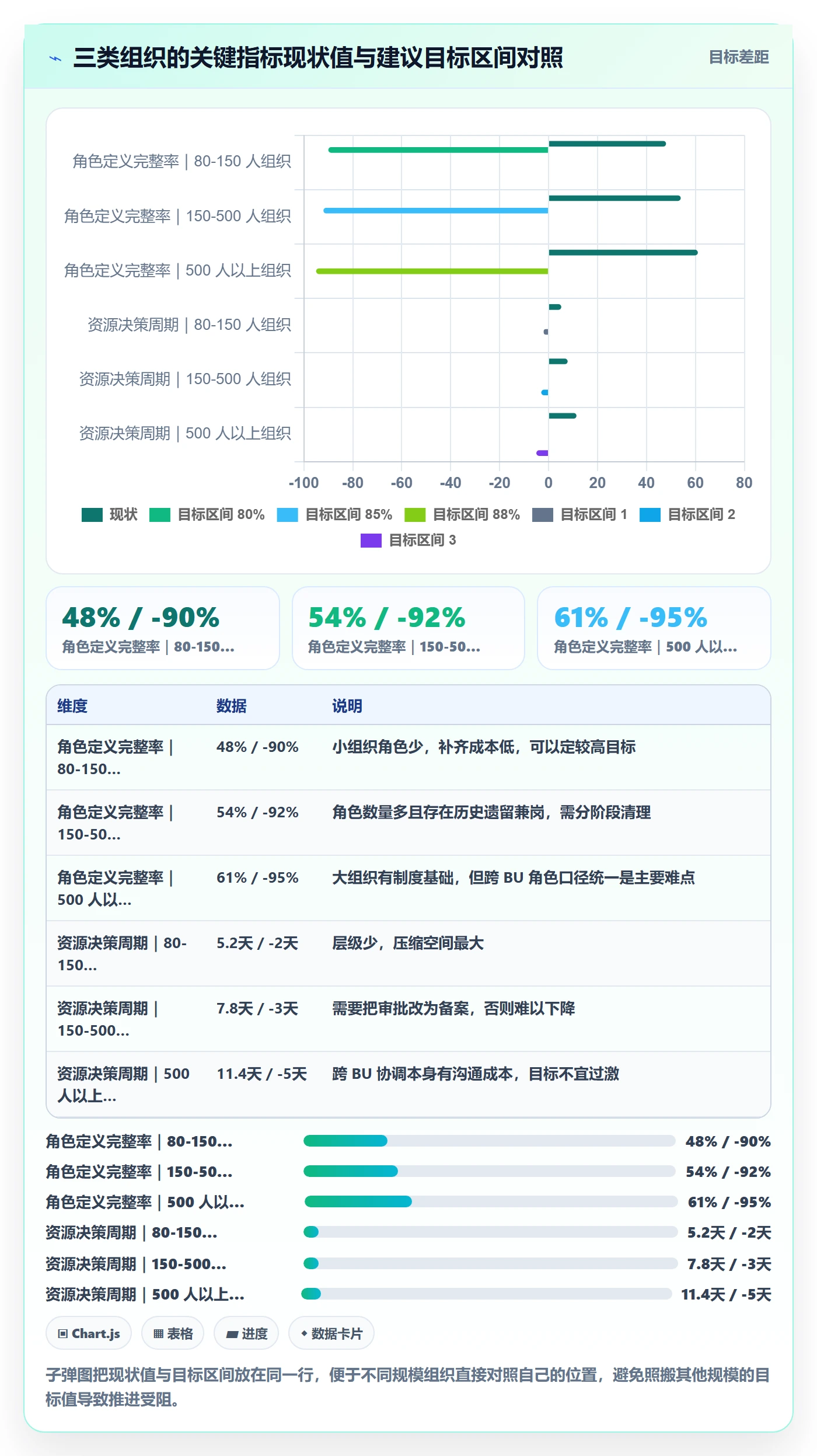Image resolution: width=817 pixels, height=1456 pixels.
Task: Click the light-blue target bar for 角色定义完整率 150-500 人组织
Action: click(436, 210)
